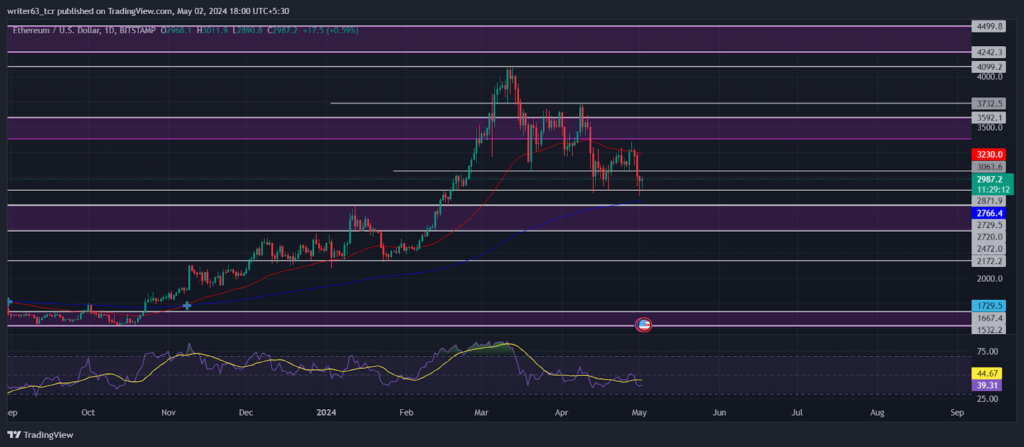Select the 1532.2 price level label
This screenshot has height=447, width=1024.
(x=987, y=329)
